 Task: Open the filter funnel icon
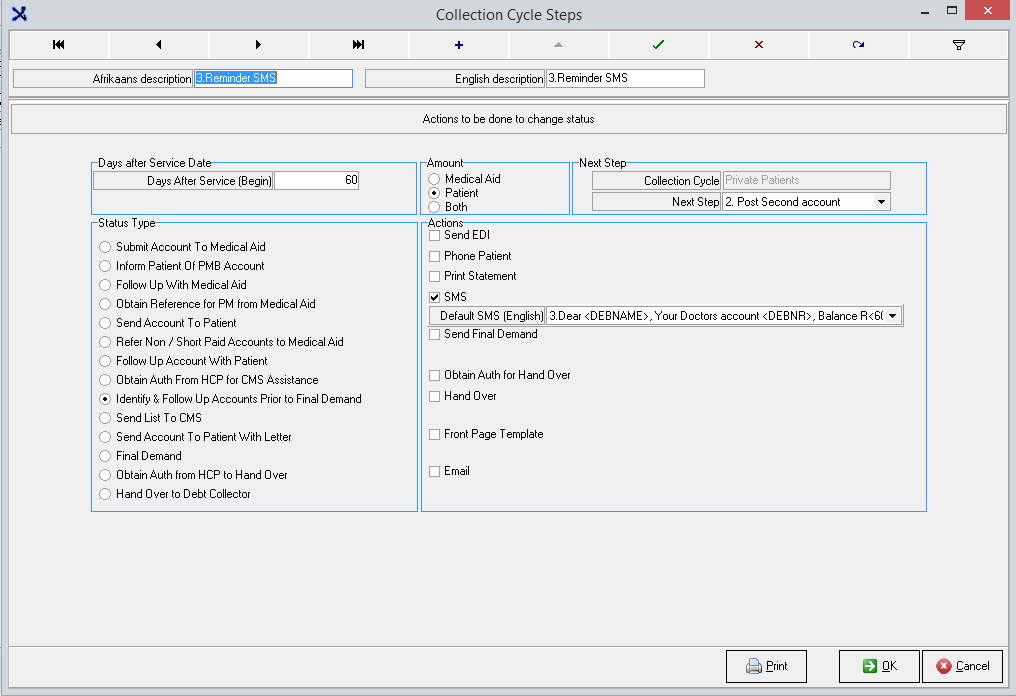(958, 45)
